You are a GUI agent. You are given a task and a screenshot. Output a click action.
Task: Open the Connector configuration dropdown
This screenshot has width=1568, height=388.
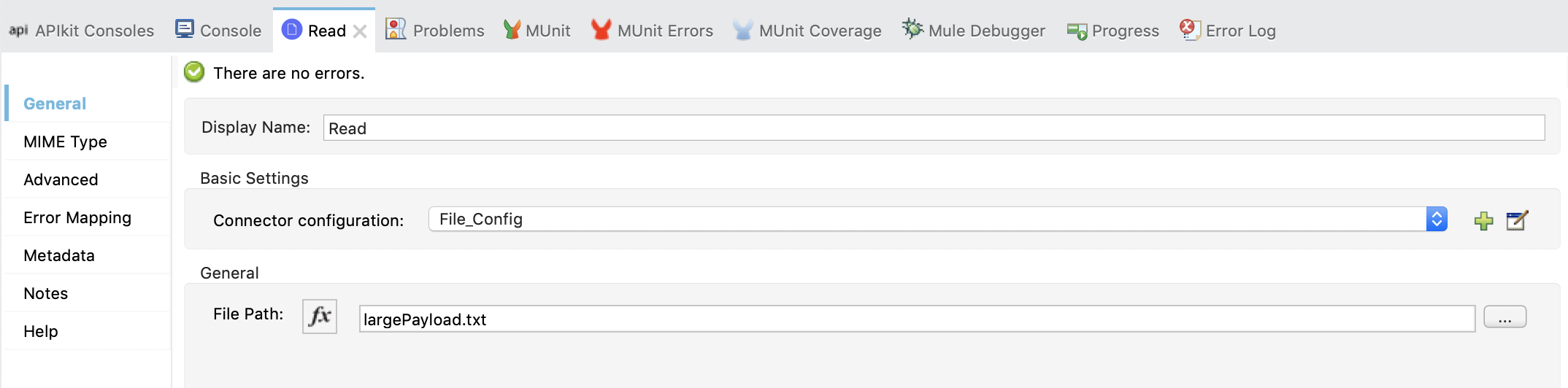[1436, 220]
